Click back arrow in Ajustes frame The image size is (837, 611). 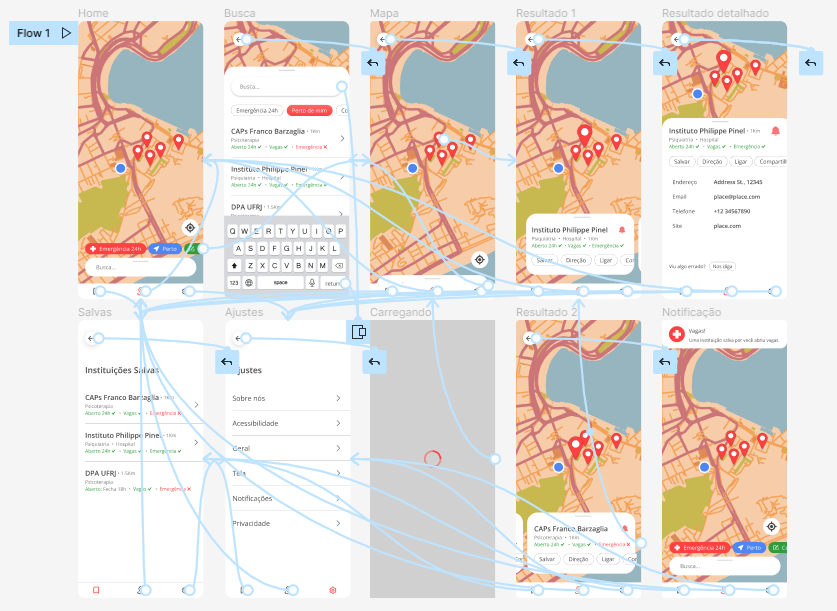(238, 338)
